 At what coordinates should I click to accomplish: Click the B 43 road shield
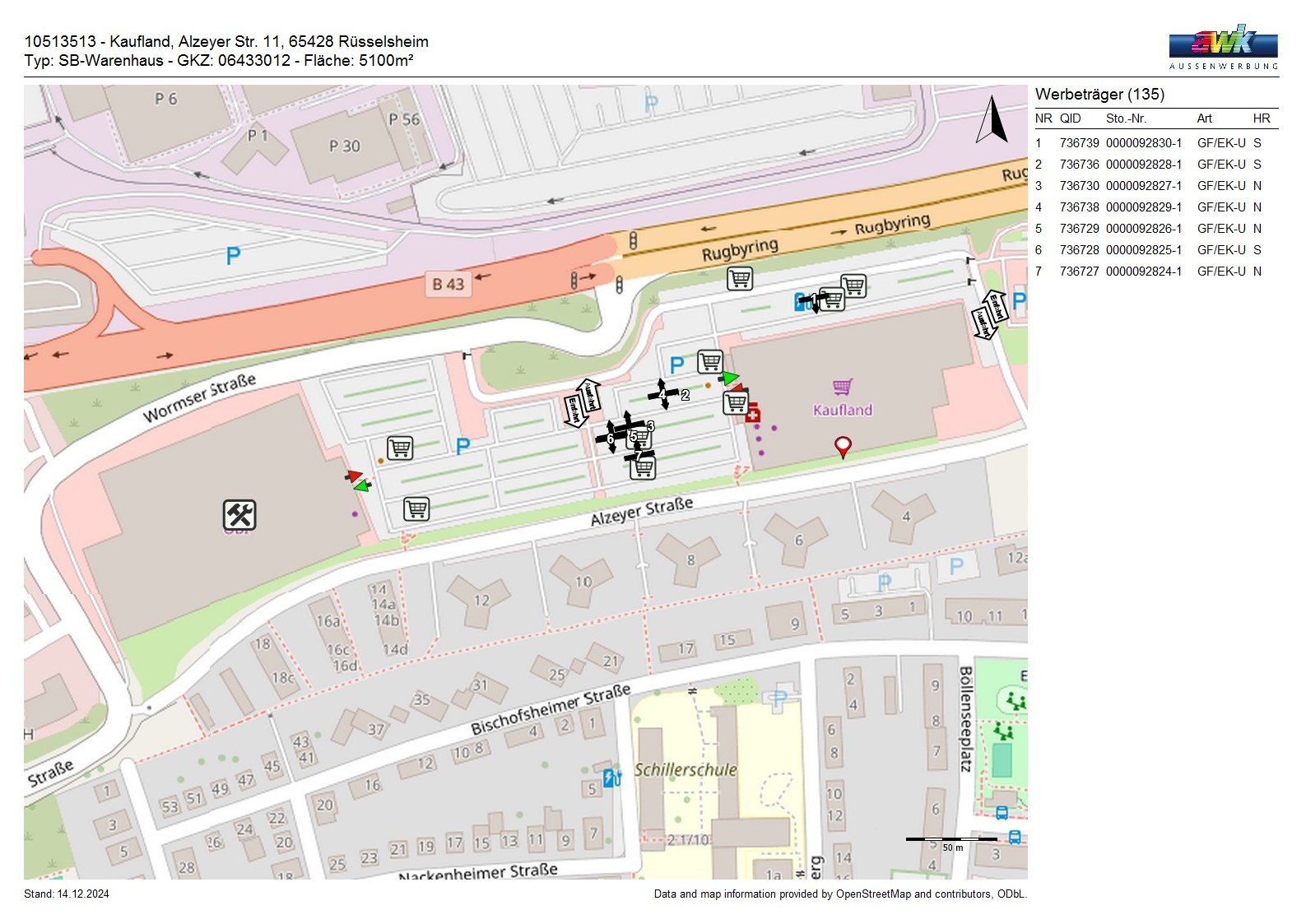pos(449,284)
